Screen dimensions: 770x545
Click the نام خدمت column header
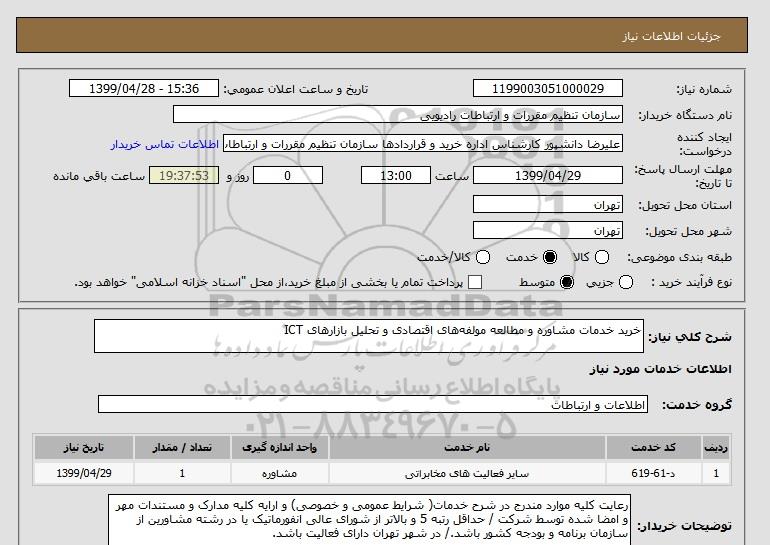click(x=467, y=447)
